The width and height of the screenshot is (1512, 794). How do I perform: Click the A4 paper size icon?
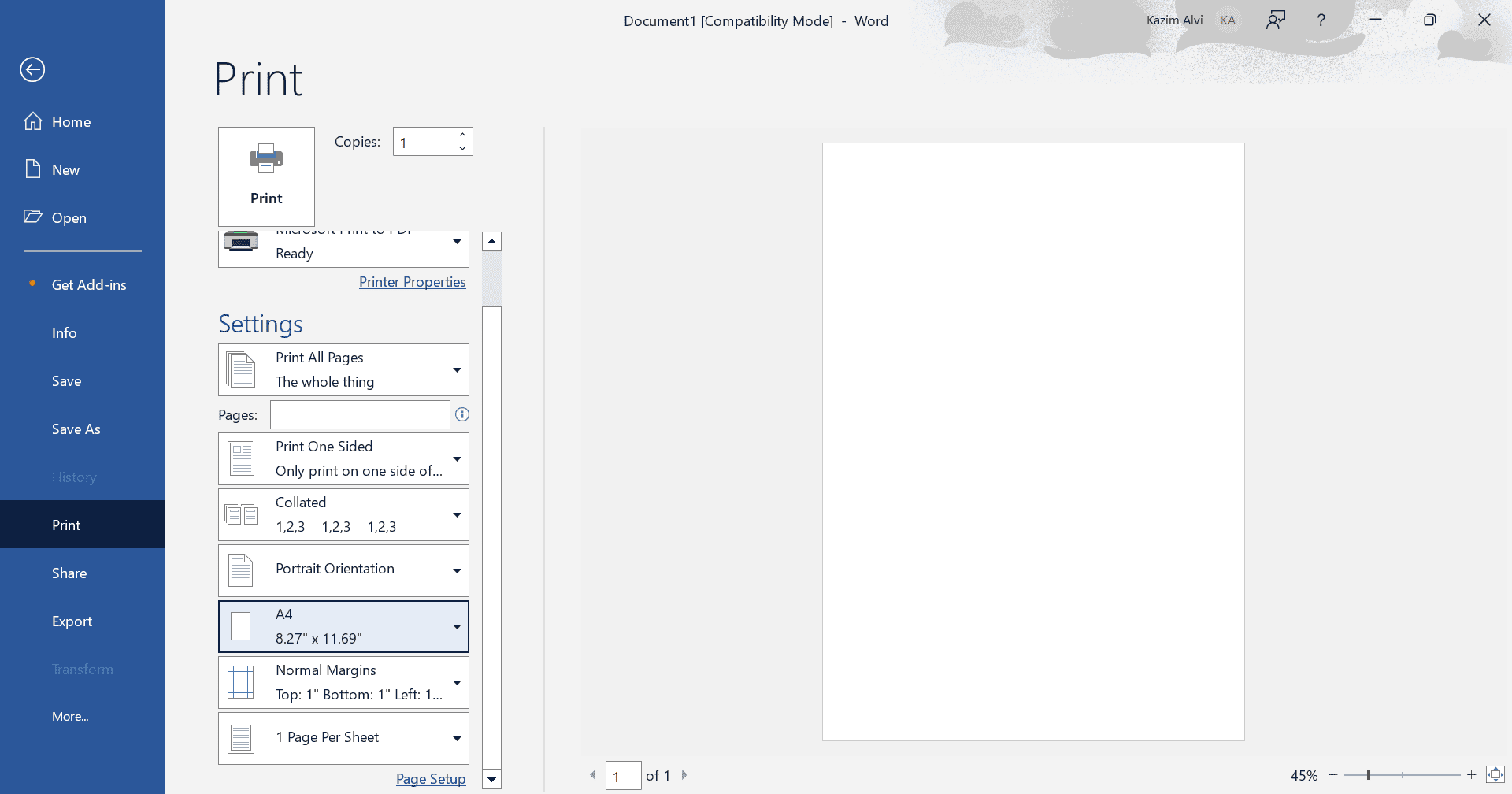tap(241, 626)
